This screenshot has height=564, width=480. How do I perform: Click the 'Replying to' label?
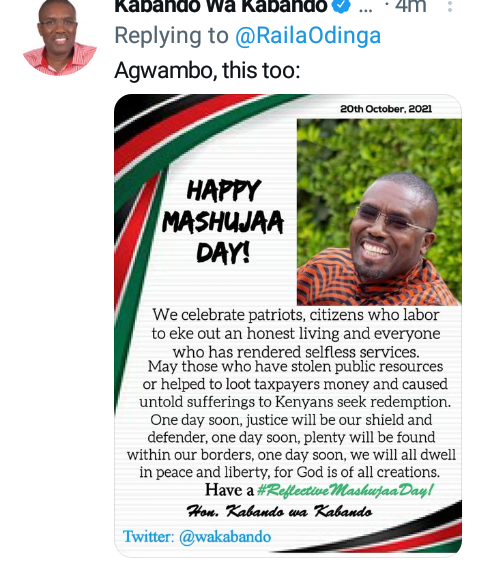(172, 36)
